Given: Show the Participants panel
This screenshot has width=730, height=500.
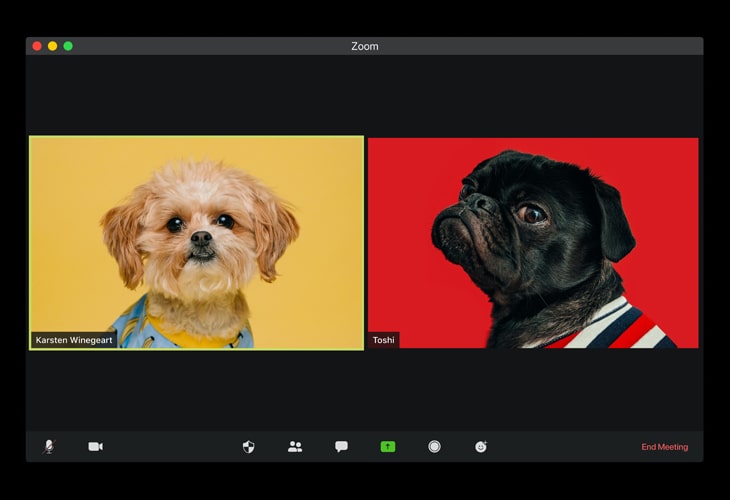Looking at the screenshot, I should coord(295,446).
